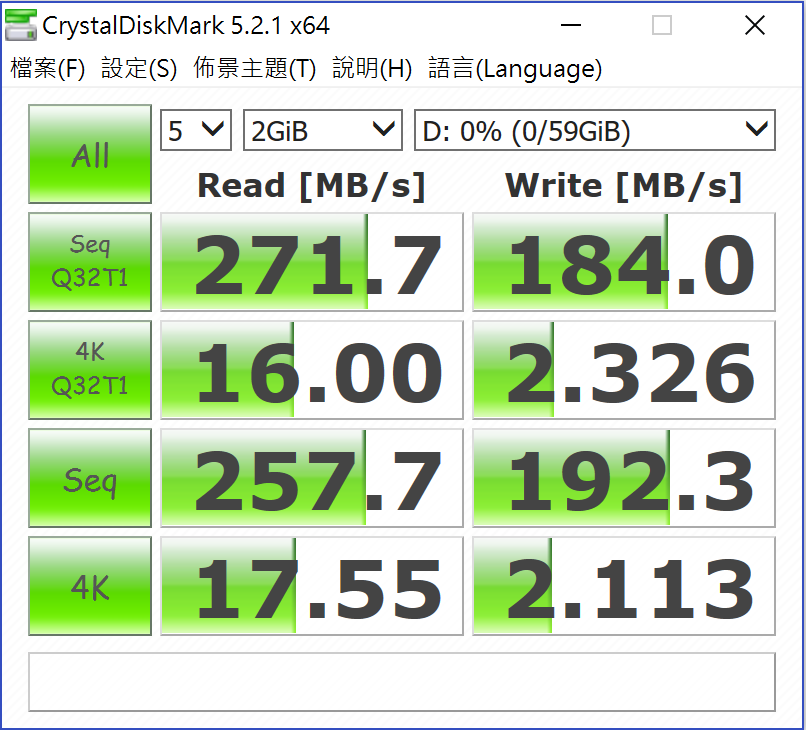The width and height of the screenshot is (806, 730).
Task: Click the 4K Q32T1 read value 16.00
Action: click(312, 370)
